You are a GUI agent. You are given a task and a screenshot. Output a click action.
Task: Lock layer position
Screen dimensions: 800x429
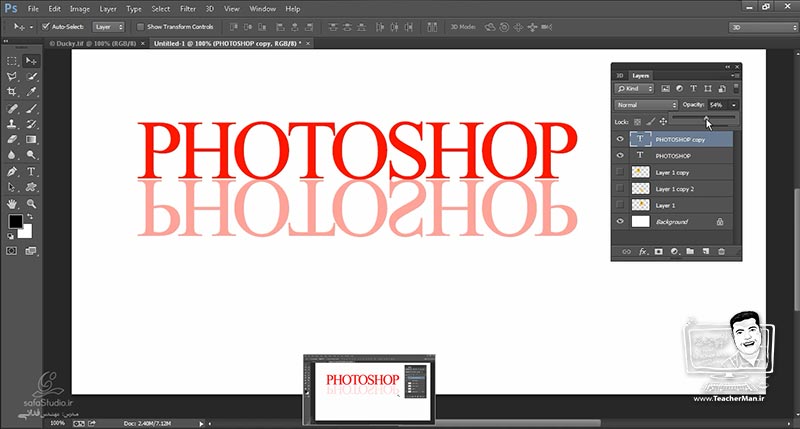[663, 122]
